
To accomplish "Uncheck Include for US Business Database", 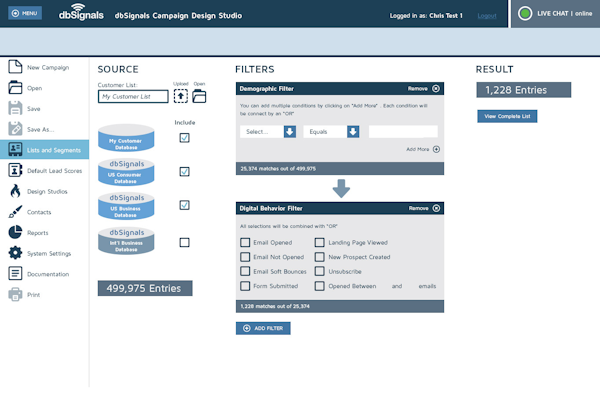I will [x=184, y=205].
